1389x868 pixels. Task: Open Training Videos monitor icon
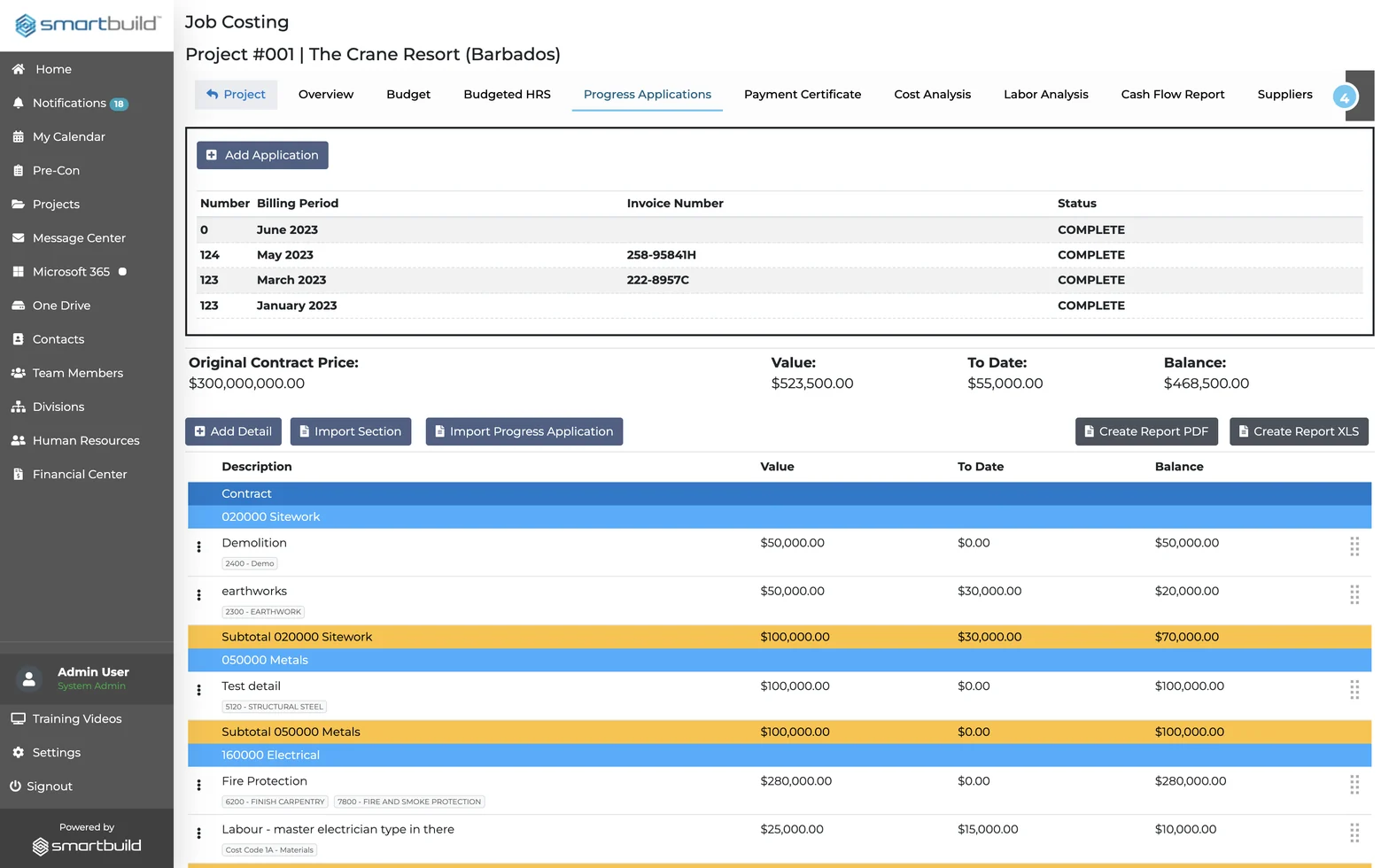point(18,718)
